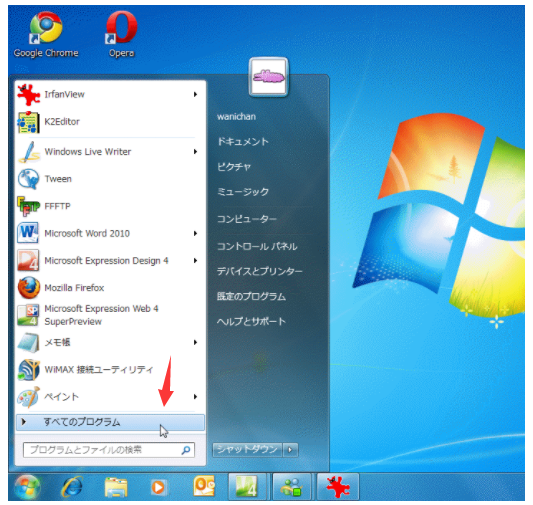Click the Tween globe icon
The width and height of the screenshot is (533, 505).
[29, 179]
